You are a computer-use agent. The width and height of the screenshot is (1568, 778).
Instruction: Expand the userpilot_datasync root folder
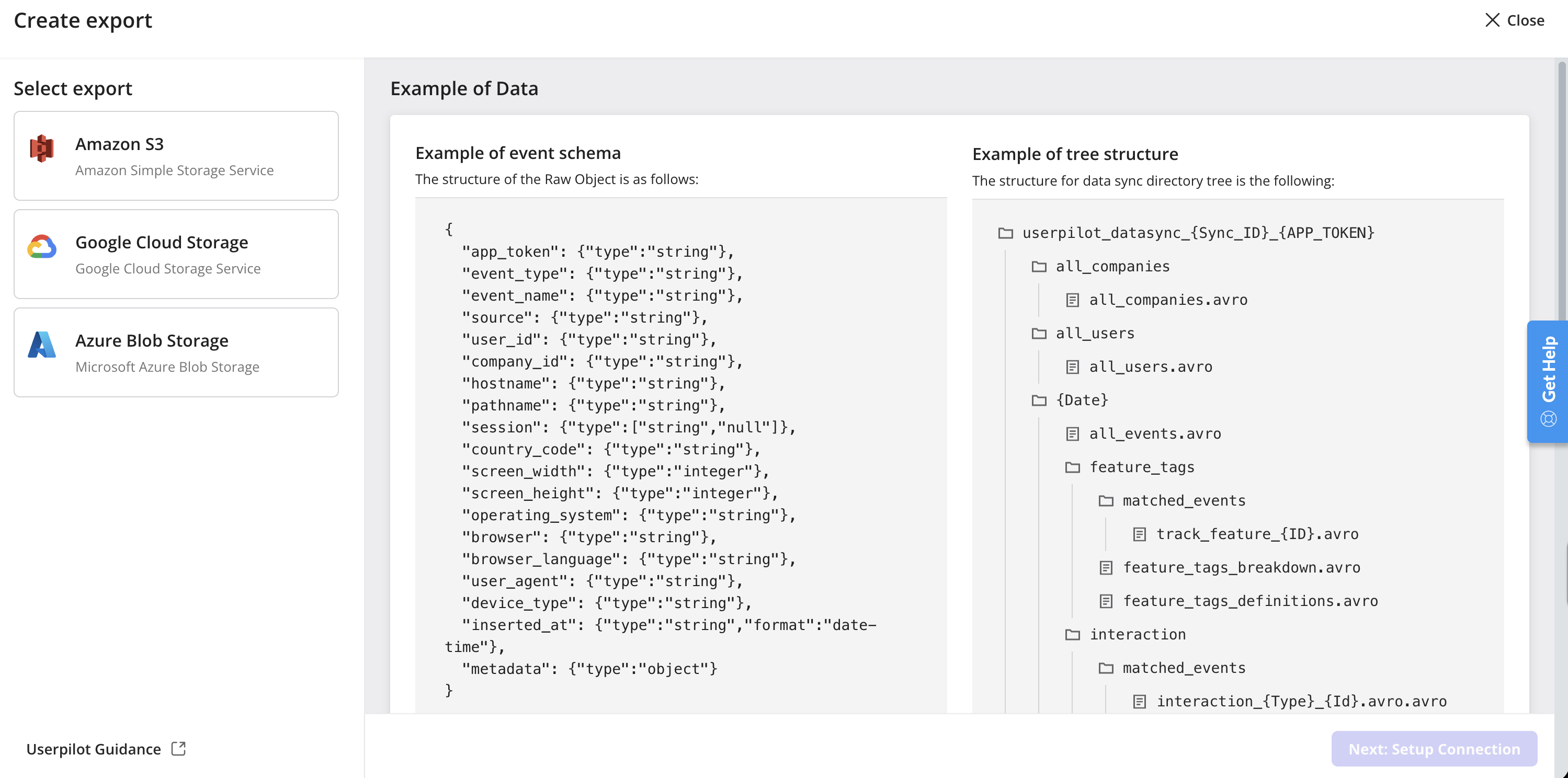coord(1186,233)
